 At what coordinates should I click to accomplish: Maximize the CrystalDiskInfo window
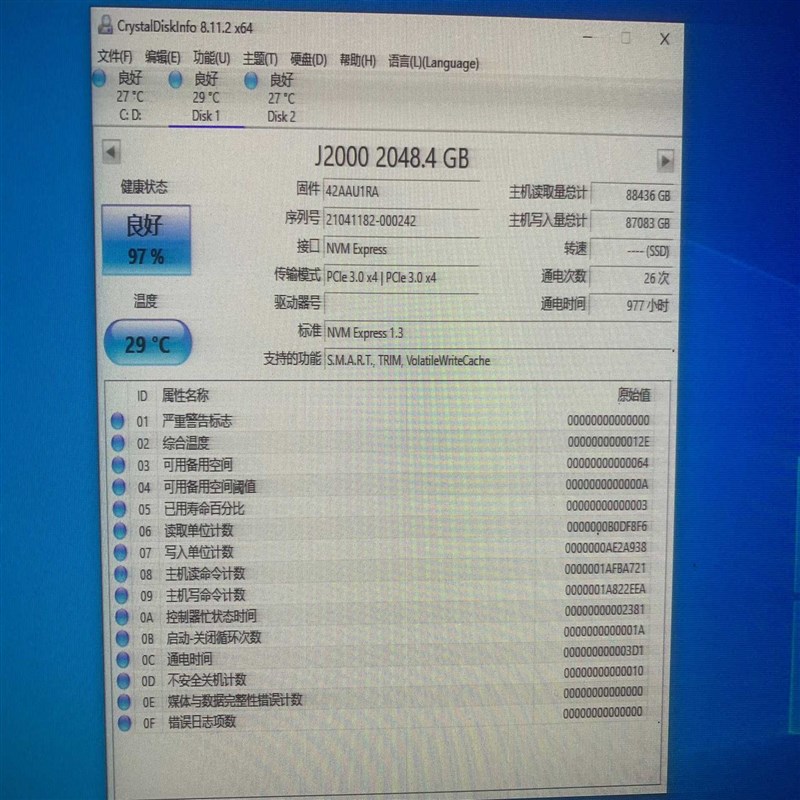(x=626, y=38)
